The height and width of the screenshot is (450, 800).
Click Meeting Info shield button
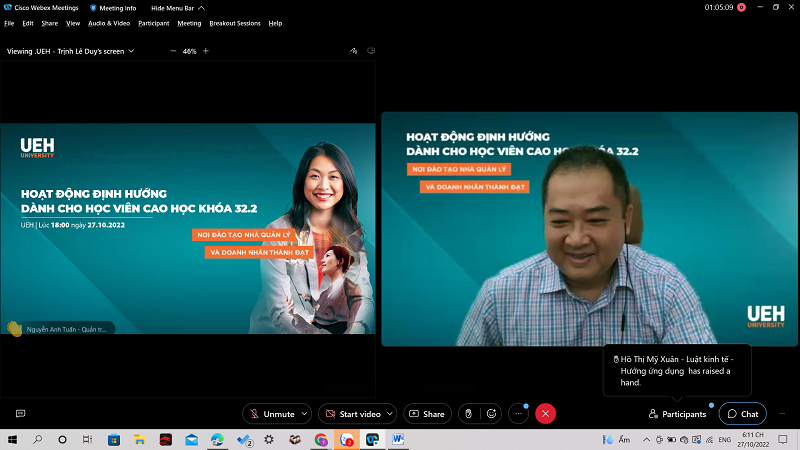click(x=113, y=8)
